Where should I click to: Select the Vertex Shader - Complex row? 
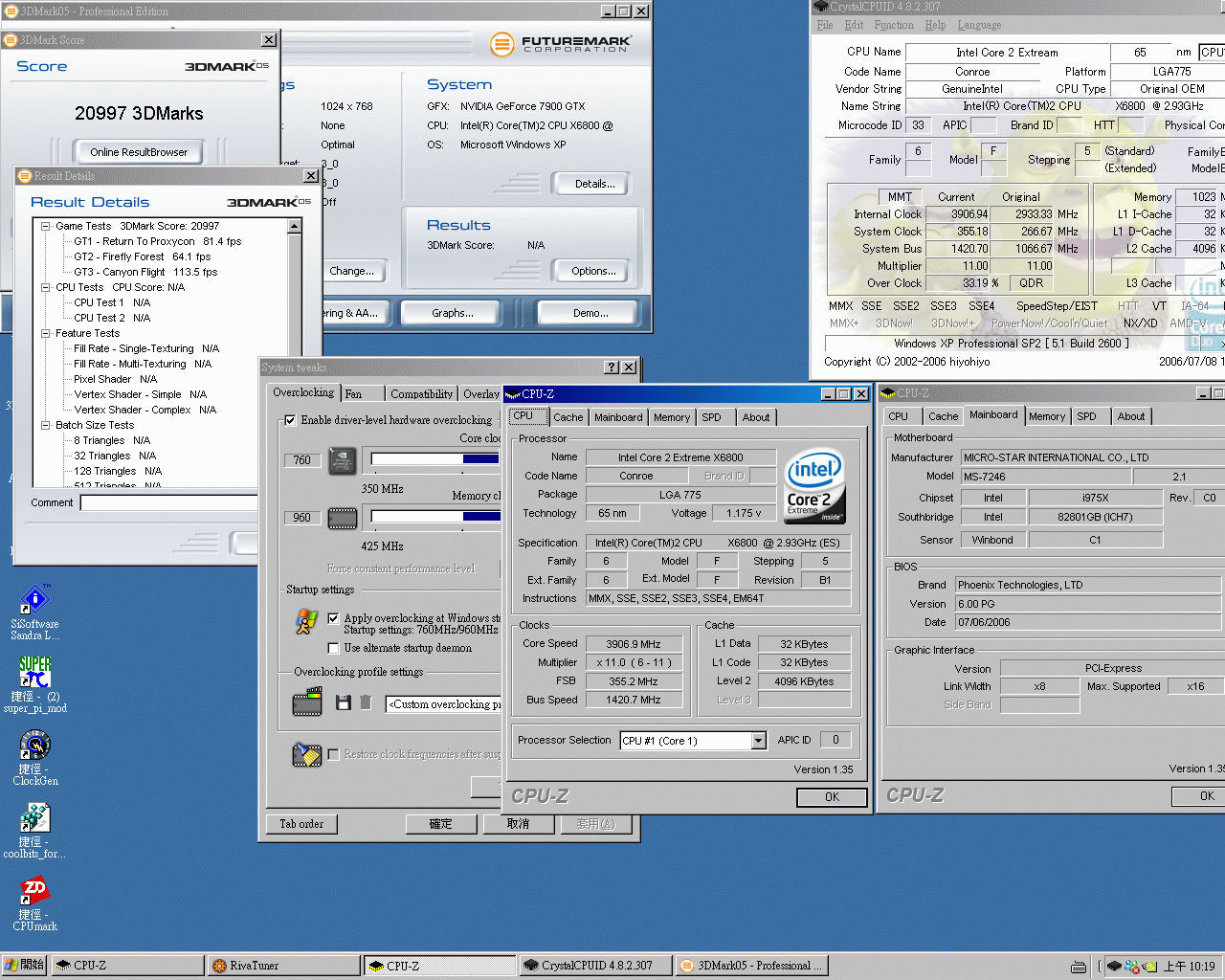[x=145, y=410]
